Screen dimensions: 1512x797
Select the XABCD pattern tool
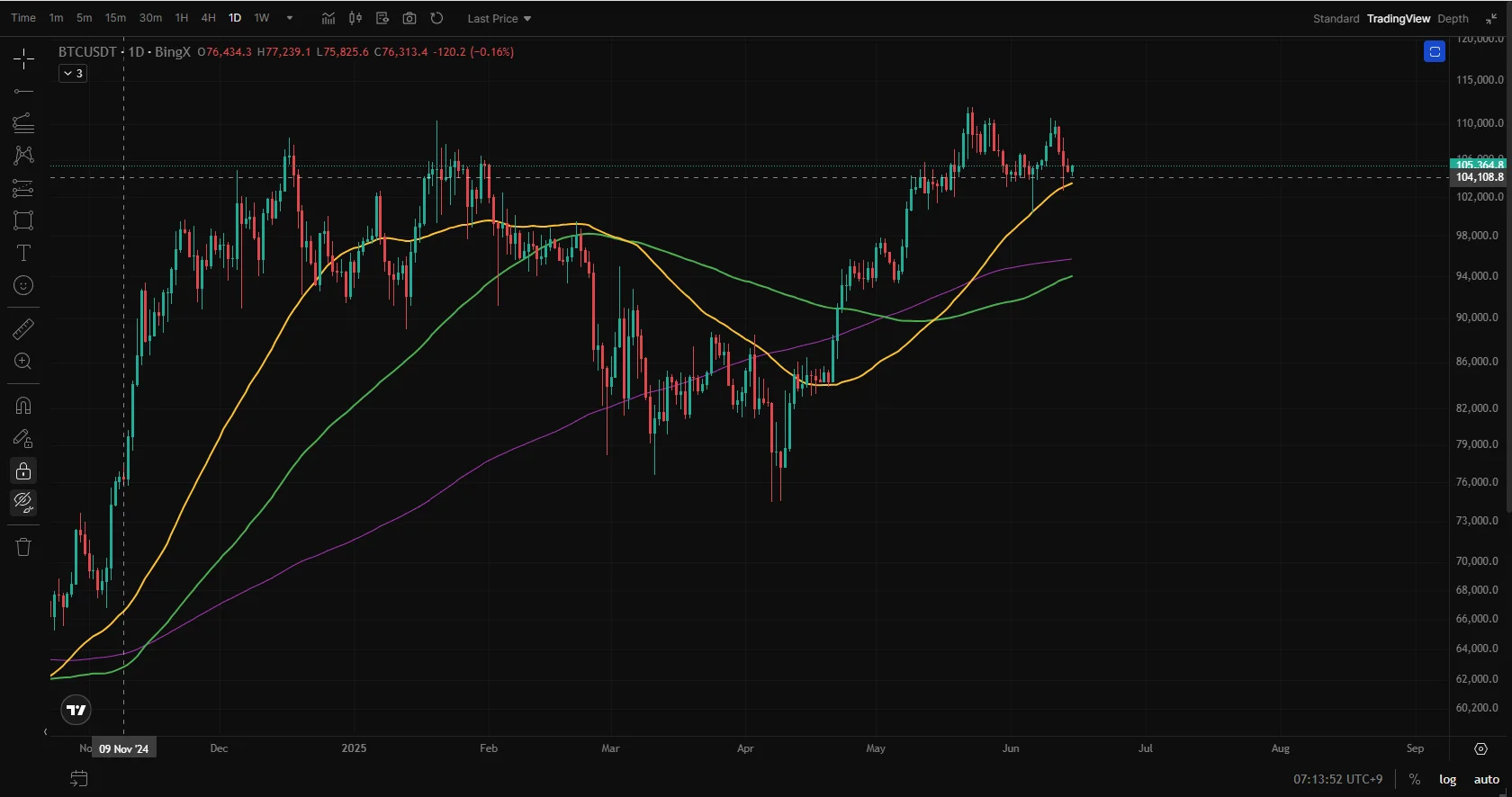point(23,156)
